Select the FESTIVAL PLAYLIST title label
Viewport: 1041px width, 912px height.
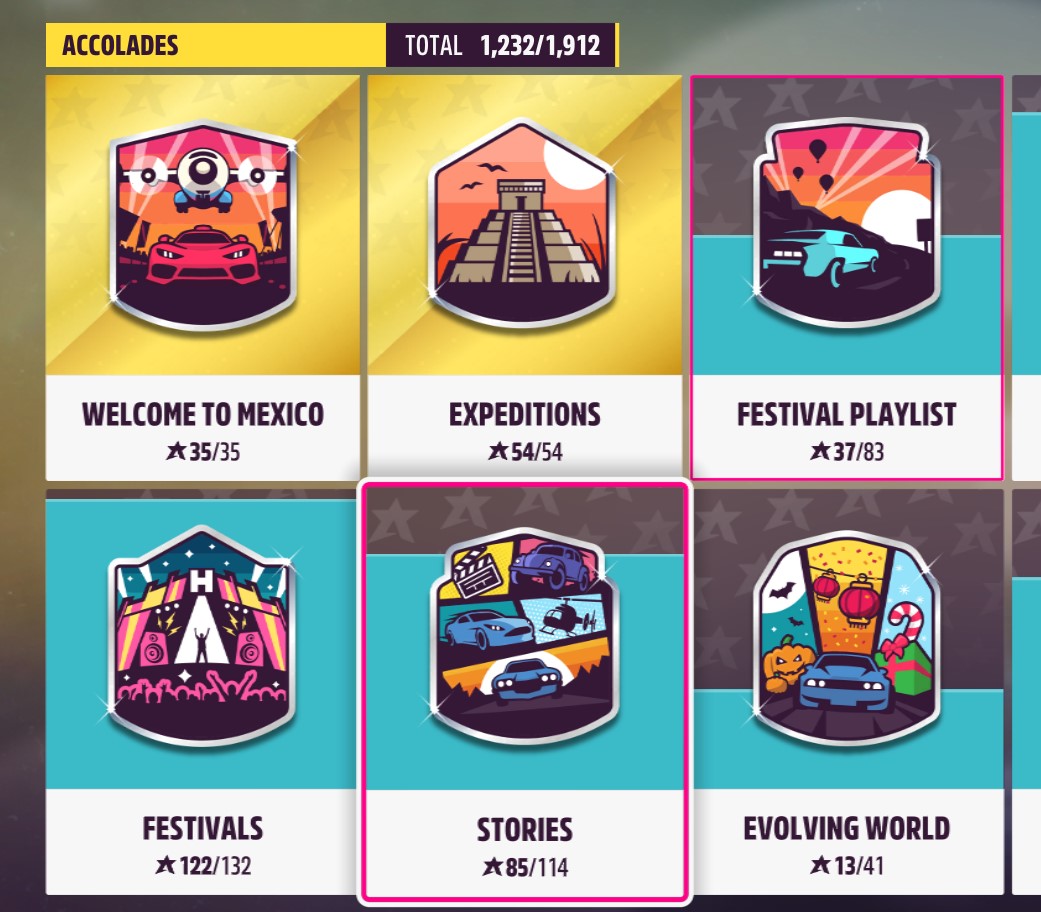point(846,414)
